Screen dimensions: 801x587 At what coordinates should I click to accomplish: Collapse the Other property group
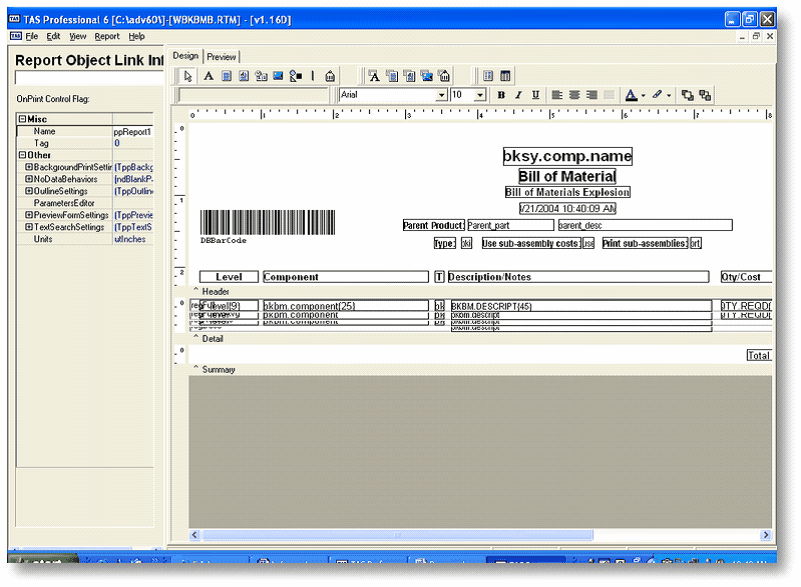(x=22, y=155)
